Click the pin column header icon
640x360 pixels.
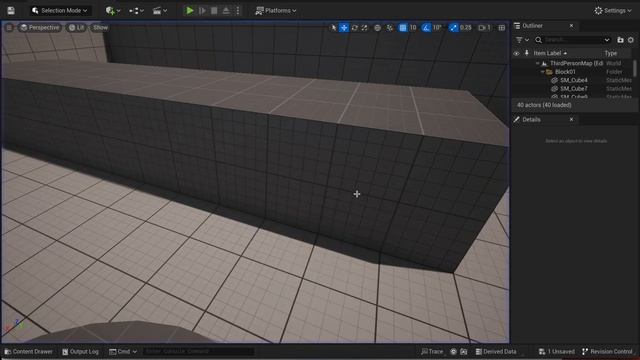[x=527, y=53]
